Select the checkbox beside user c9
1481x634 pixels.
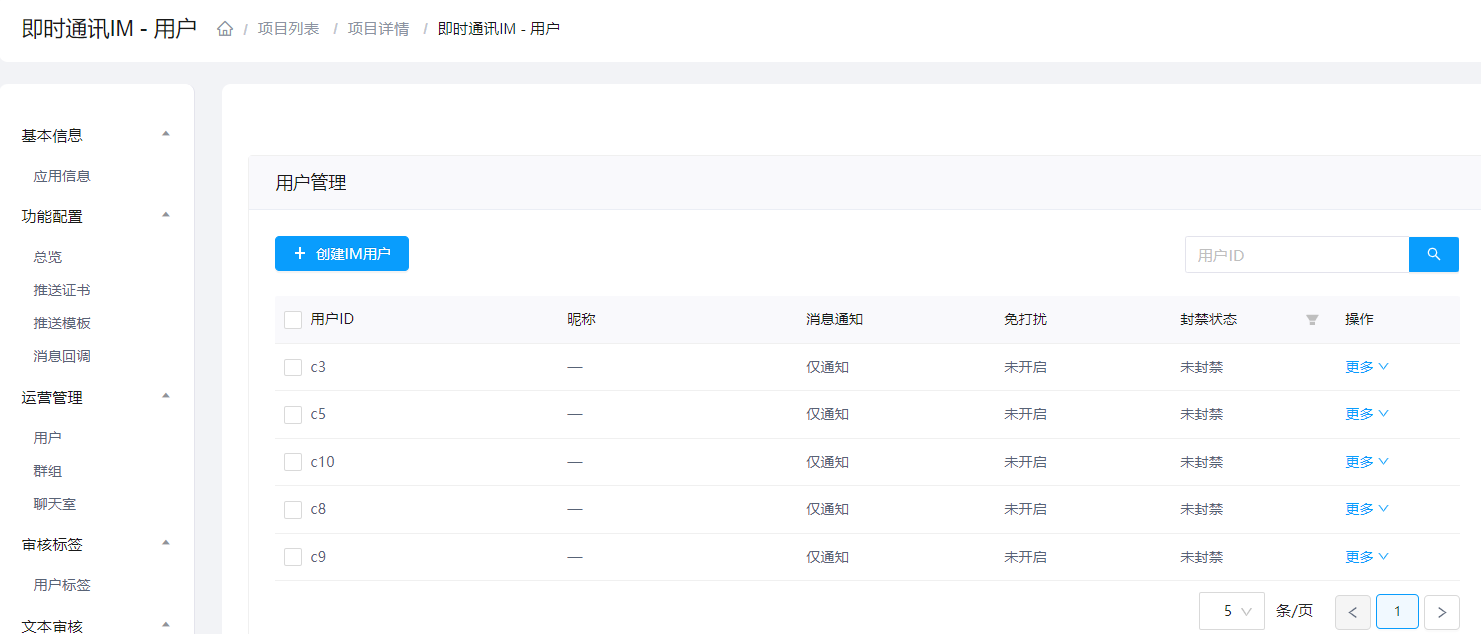click(293, 557)
